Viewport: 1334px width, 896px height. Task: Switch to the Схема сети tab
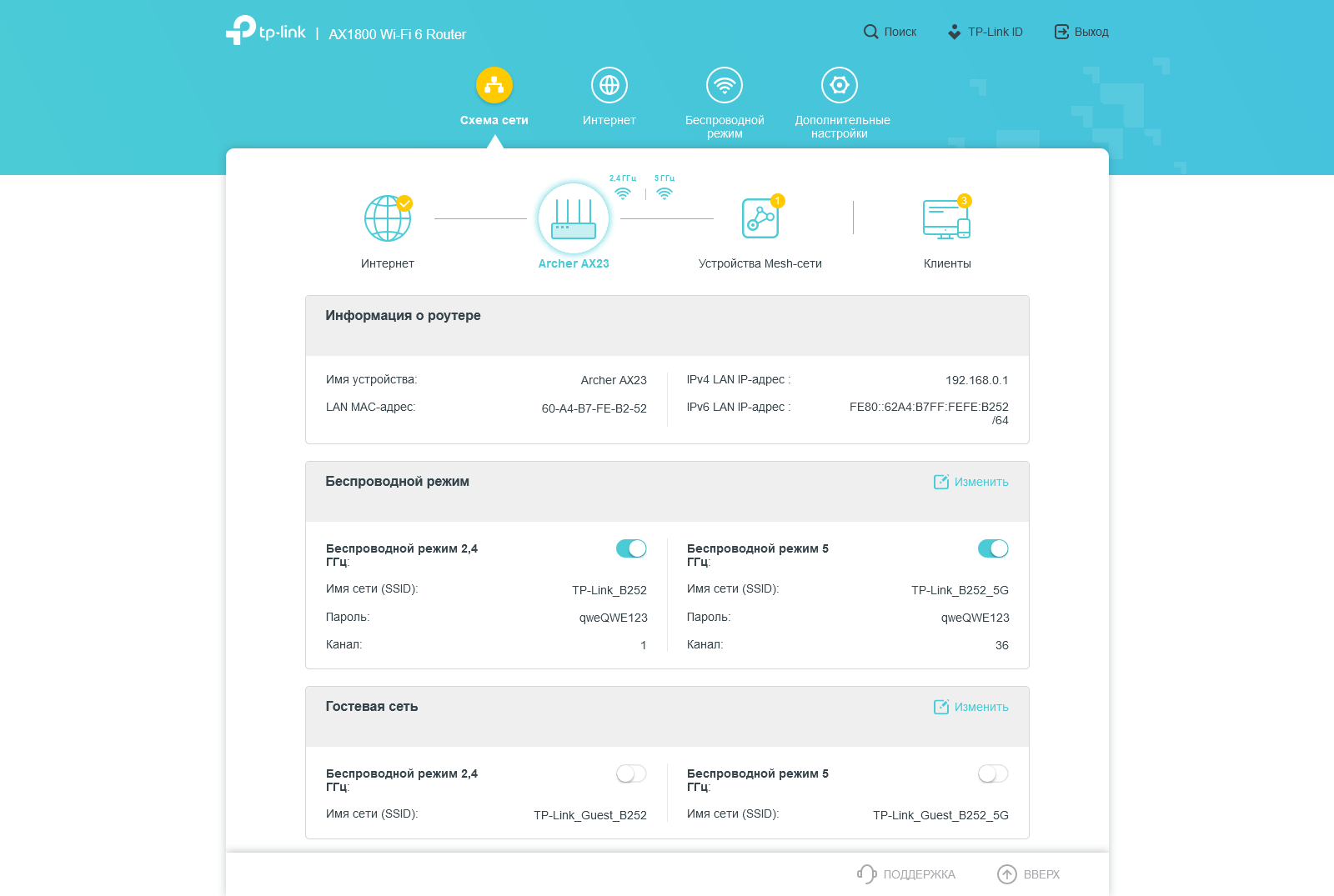[x=494, y=120]
